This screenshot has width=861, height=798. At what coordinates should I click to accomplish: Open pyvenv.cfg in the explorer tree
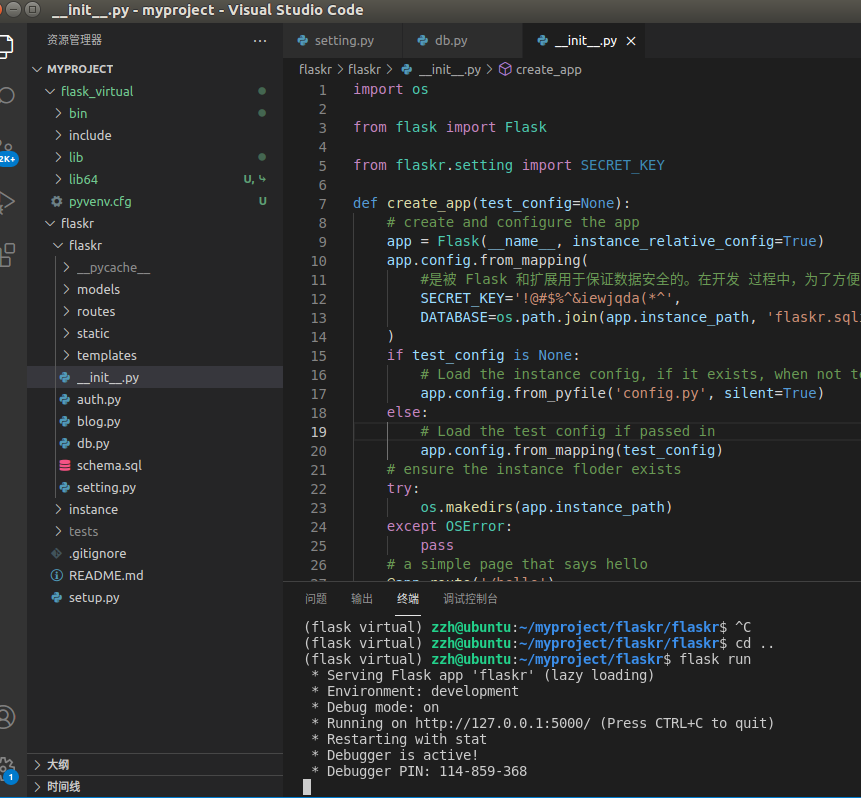pos(155,202)
